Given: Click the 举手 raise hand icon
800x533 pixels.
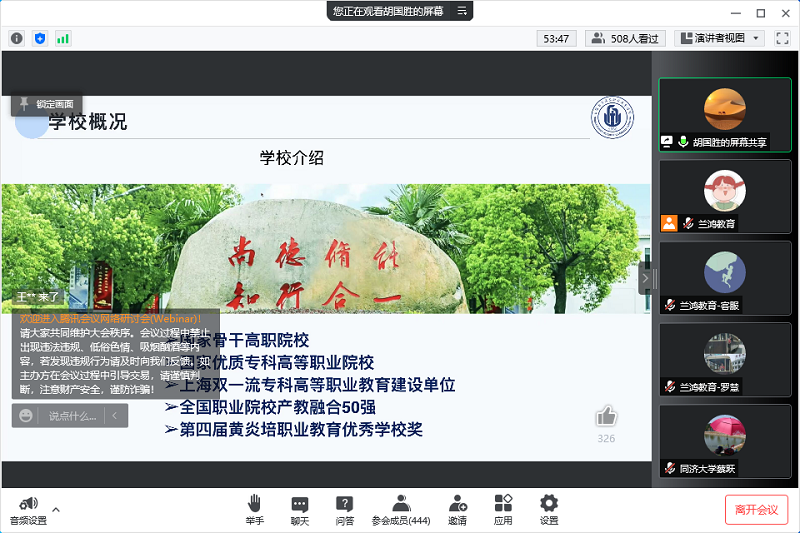Looking at the screenshot, I should pos(254,503).
